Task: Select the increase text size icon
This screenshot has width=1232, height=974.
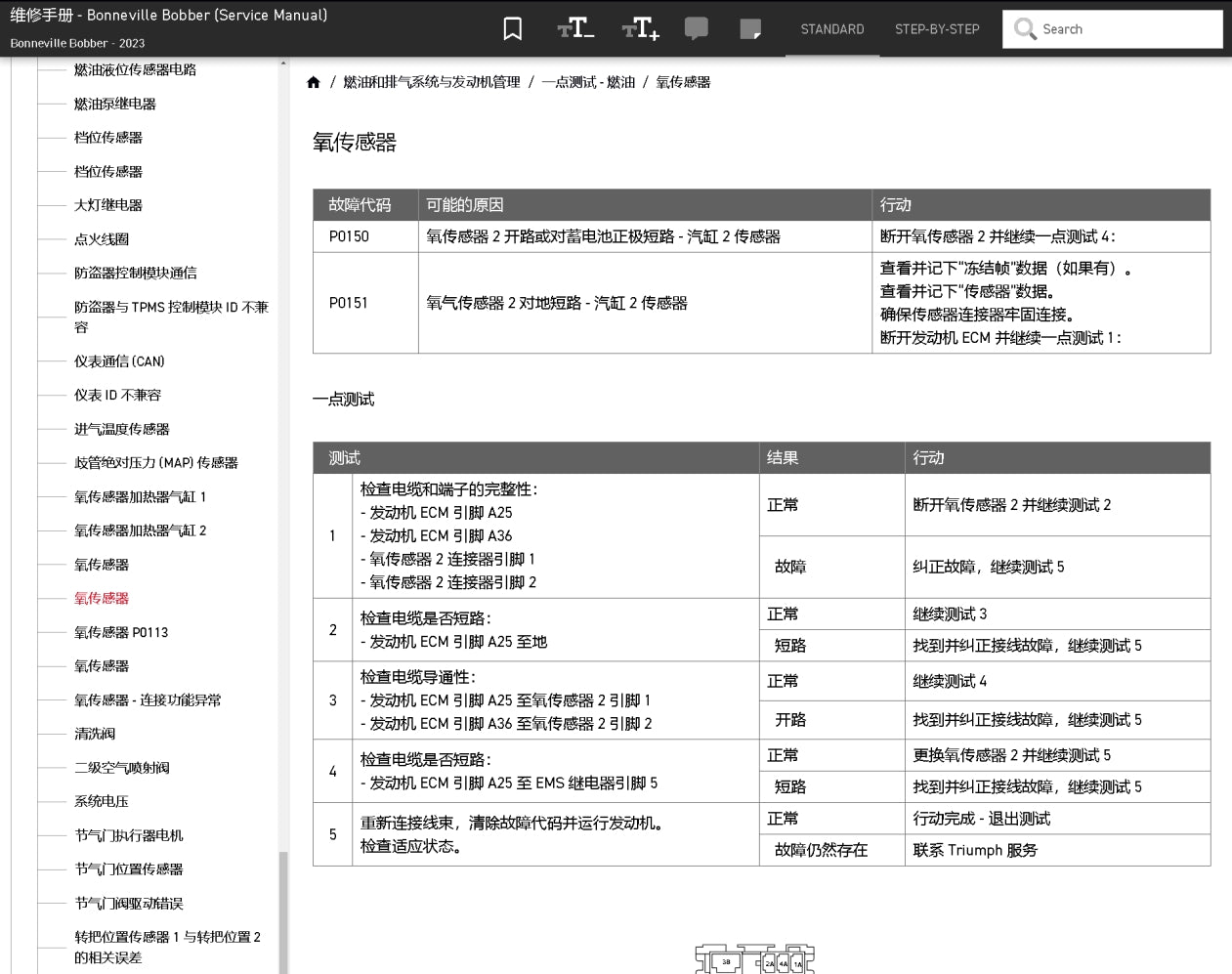Action: [639, 28]
